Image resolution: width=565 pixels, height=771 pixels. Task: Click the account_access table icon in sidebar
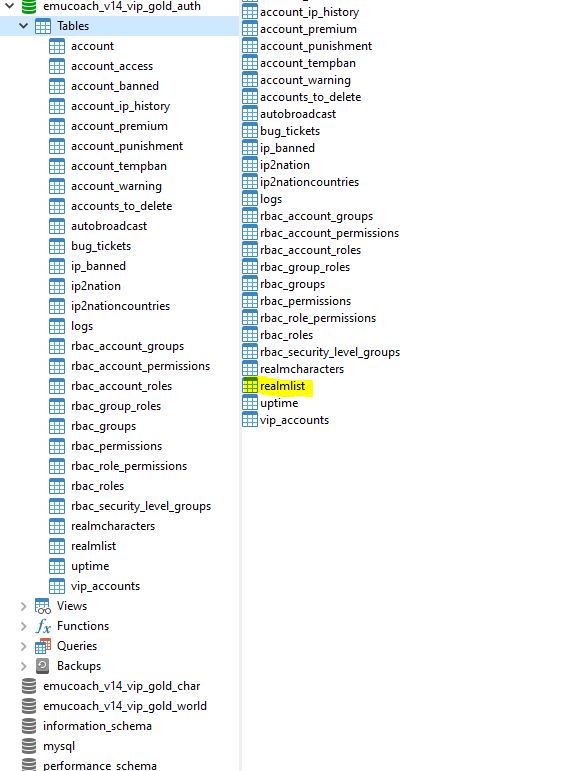(x=57, y=66)
